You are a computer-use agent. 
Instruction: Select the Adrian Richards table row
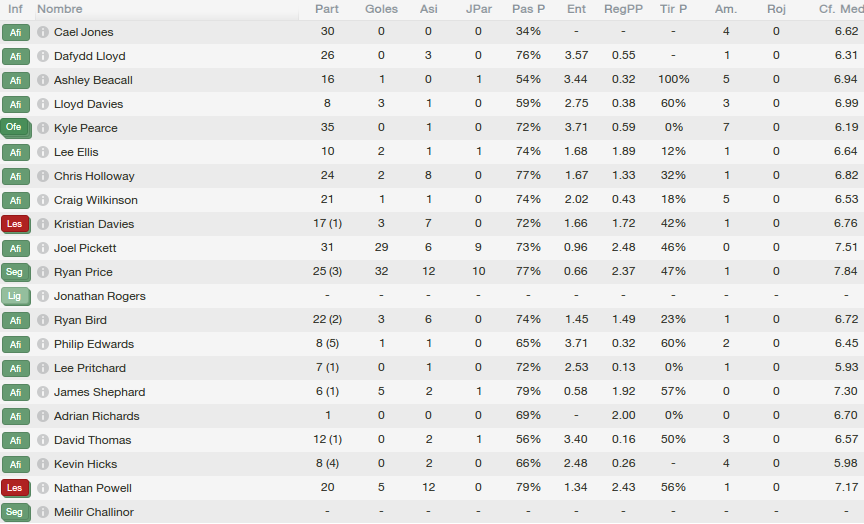tap(432, 416)
